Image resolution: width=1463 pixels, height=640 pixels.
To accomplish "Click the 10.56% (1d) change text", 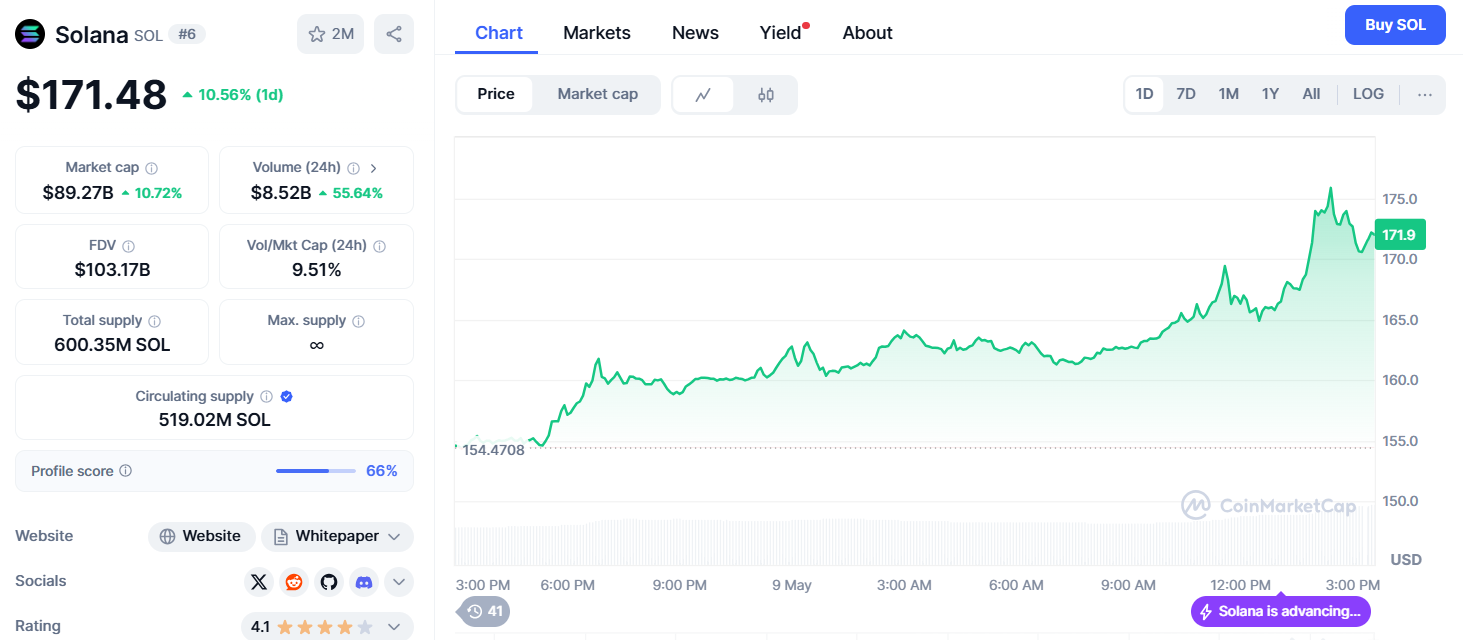I will tap(233, 95).
